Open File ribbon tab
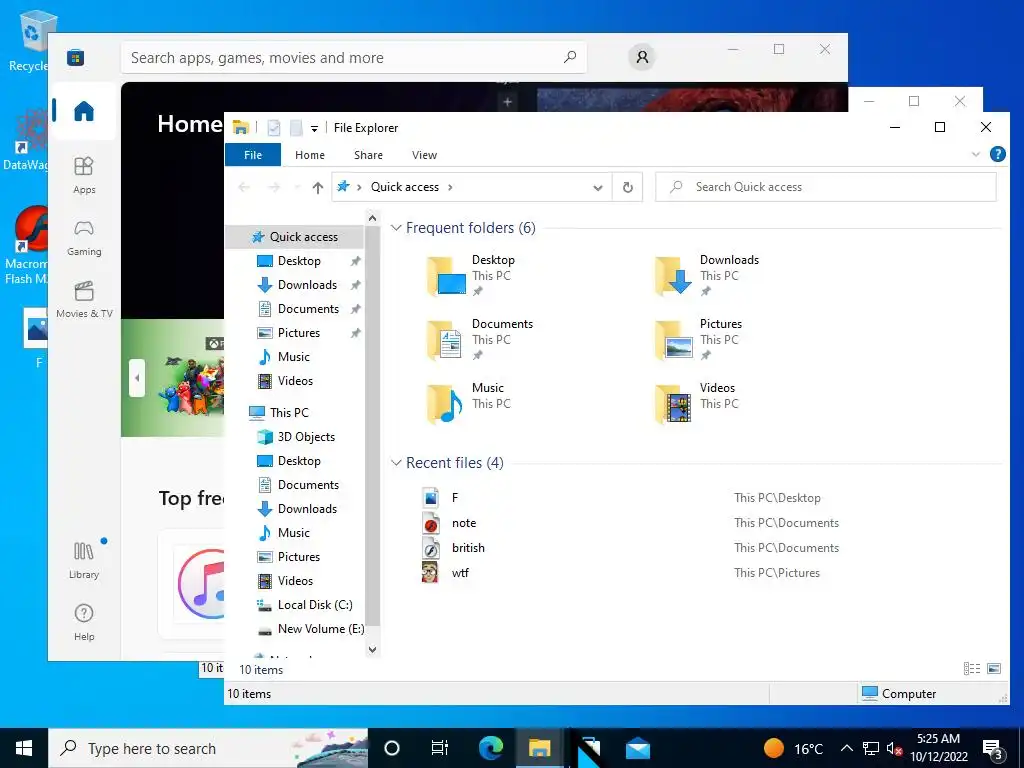Image resolution: width=1024 pixels, height=768 pixels. [253, 155]
